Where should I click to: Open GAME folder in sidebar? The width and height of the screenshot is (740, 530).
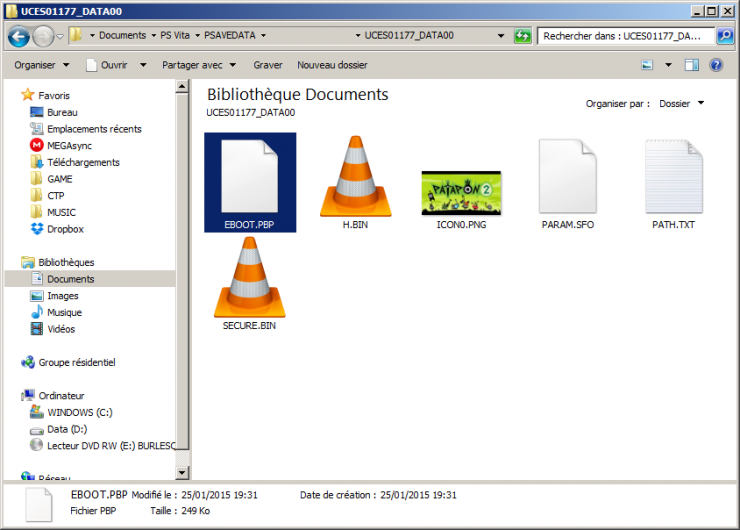(x=51, y=179)
